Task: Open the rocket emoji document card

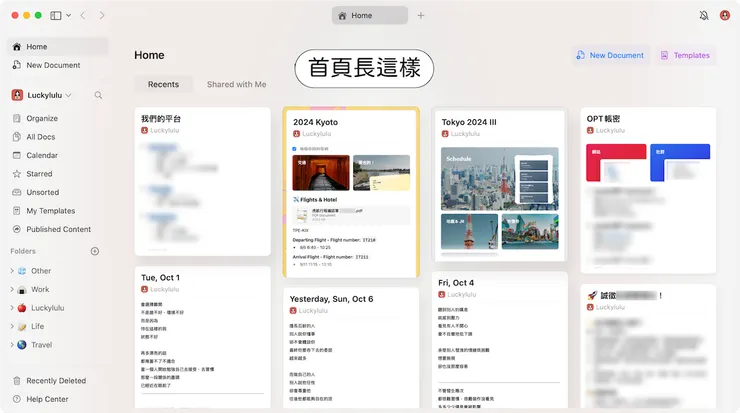Action: [x=648, y=346]
